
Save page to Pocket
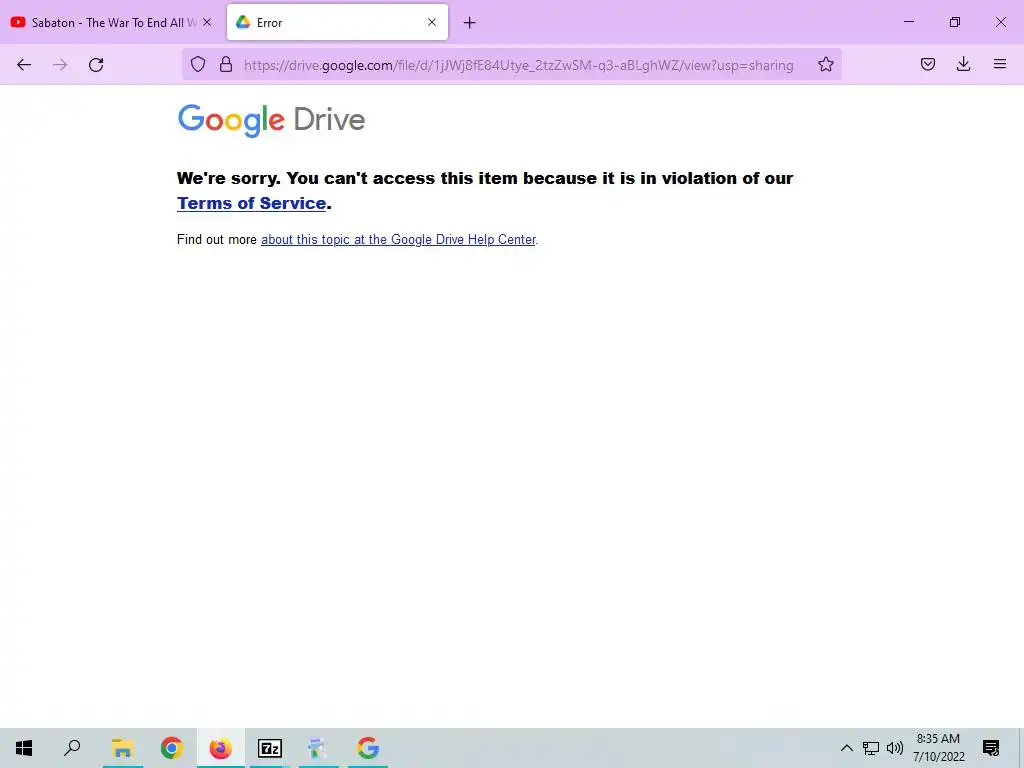928,64
